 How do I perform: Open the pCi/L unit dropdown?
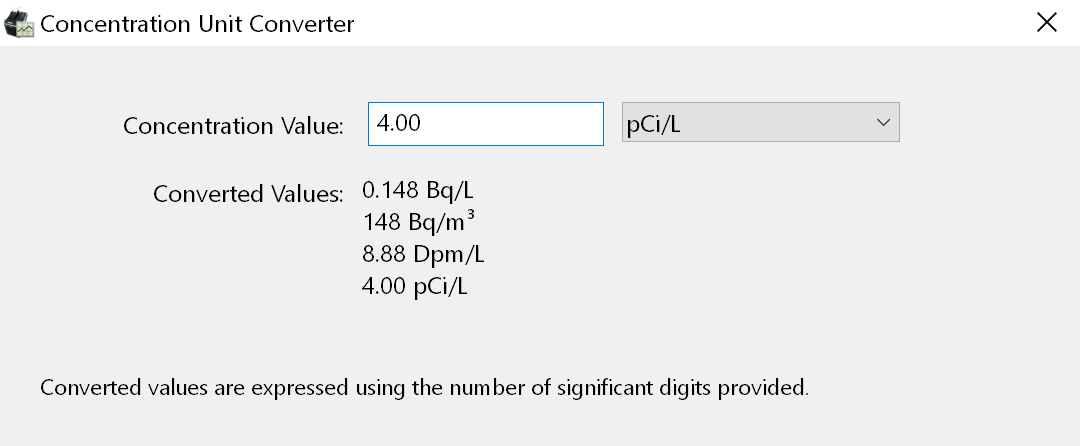760,123
